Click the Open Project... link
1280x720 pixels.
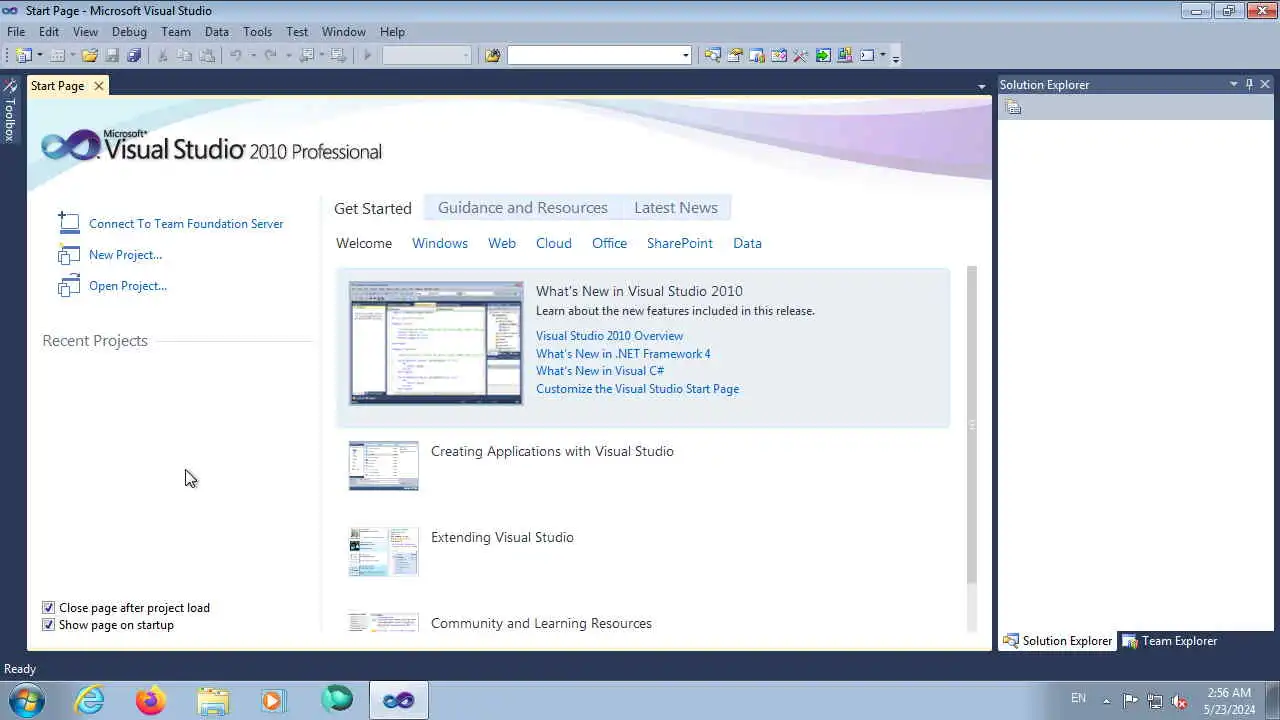pyautogui.click(x=128, y=286)
